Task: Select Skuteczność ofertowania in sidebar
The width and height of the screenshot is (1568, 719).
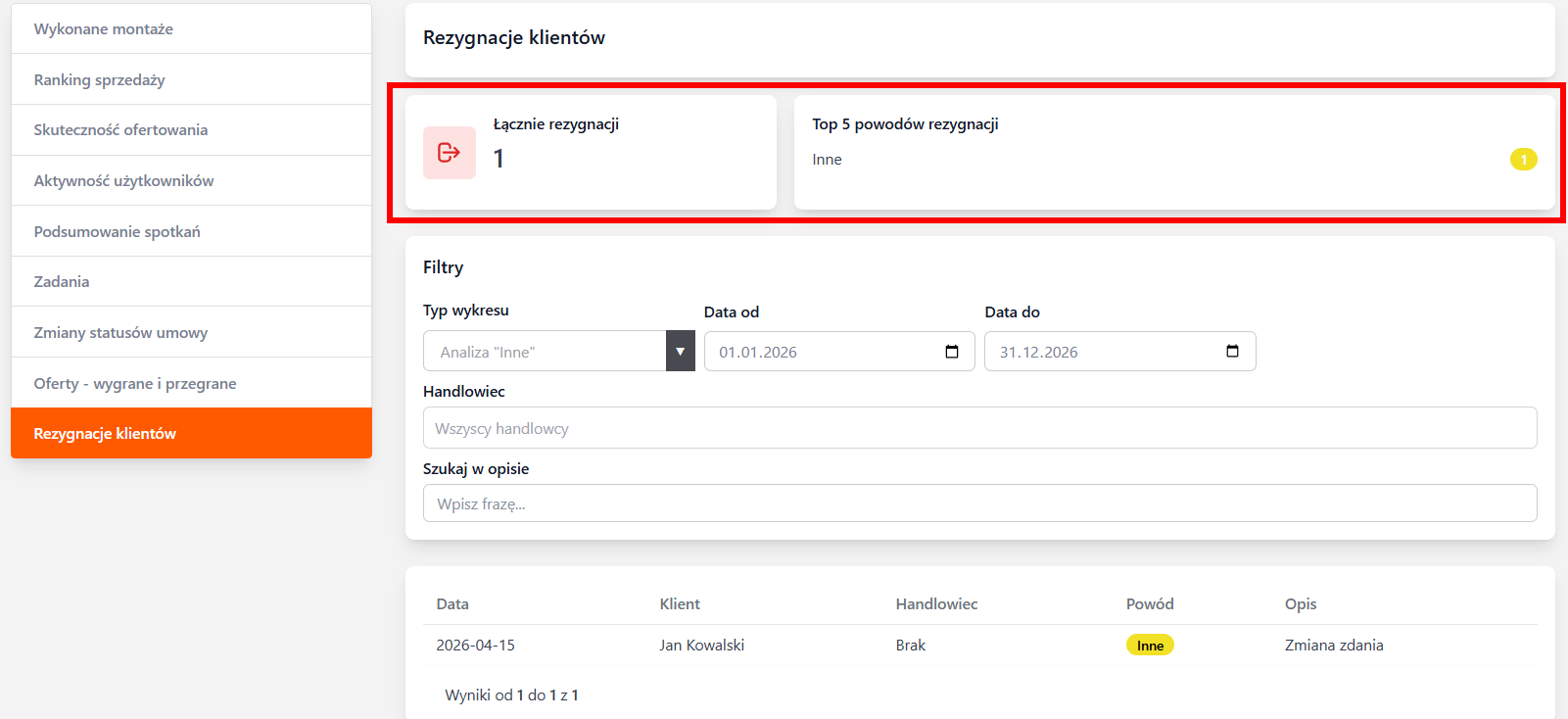Action: tap(120, 130)
